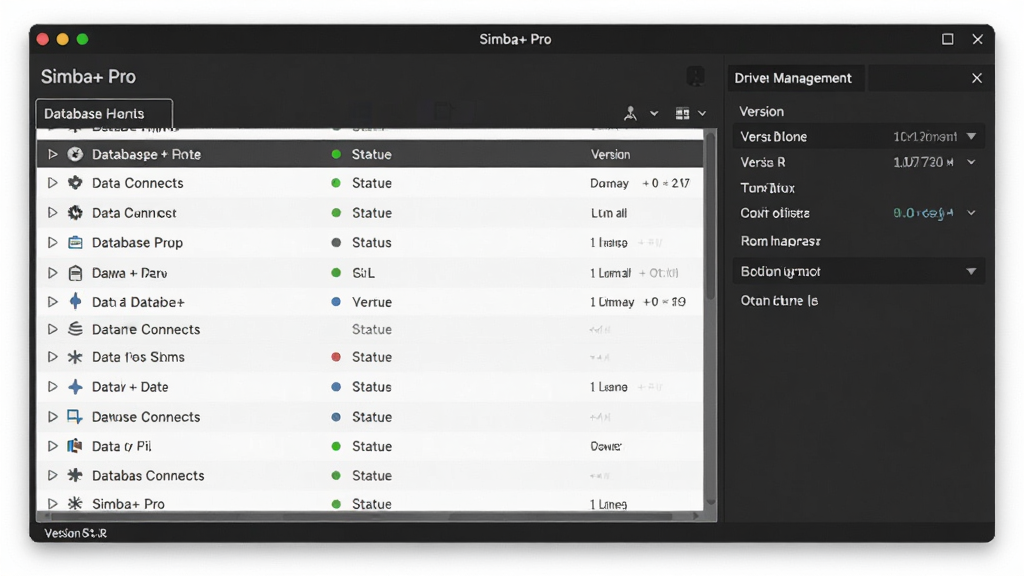Click the yellow macOS minimize button
The image size is (1024, 576).
pos(63,39)
